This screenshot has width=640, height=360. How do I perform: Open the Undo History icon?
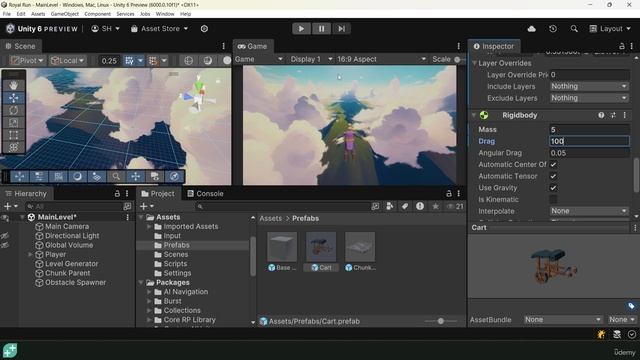pos(553,29)
